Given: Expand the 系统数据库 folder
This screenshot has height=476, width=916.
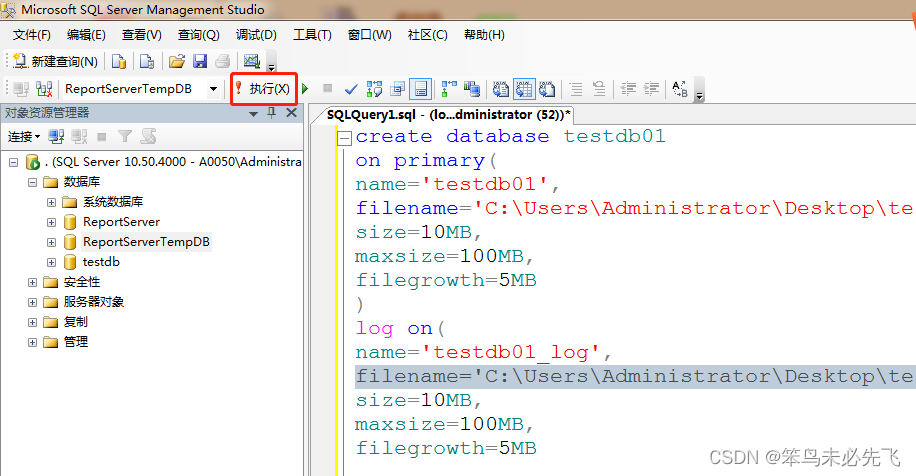Looking at the screenshot, I should pos(51,202).
